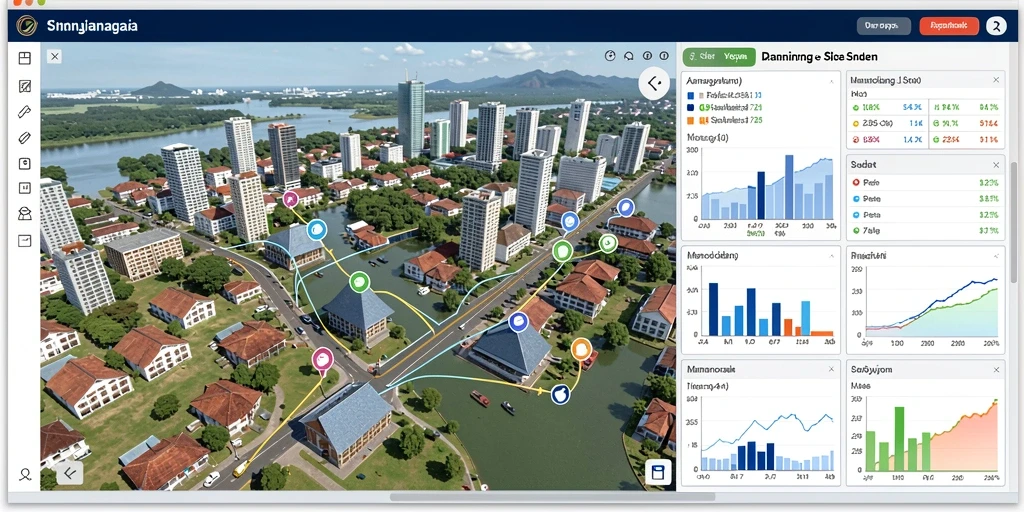Click the gray button in the top header

[x=884, y=25]
